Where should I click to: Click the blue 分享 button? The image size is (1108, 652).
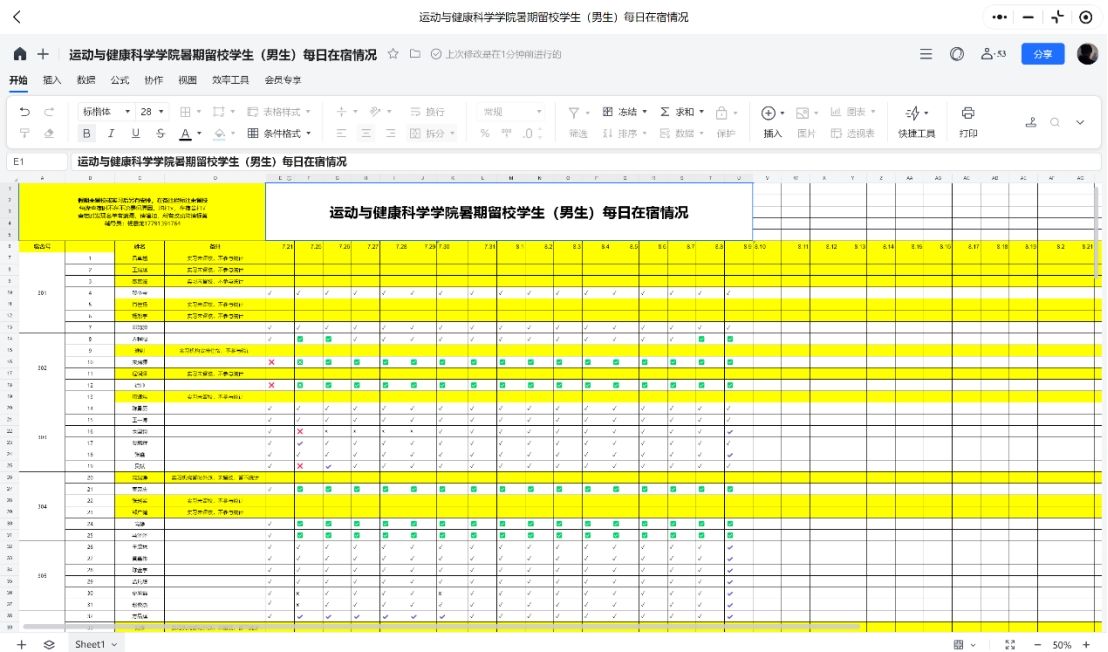point(1042,54)
